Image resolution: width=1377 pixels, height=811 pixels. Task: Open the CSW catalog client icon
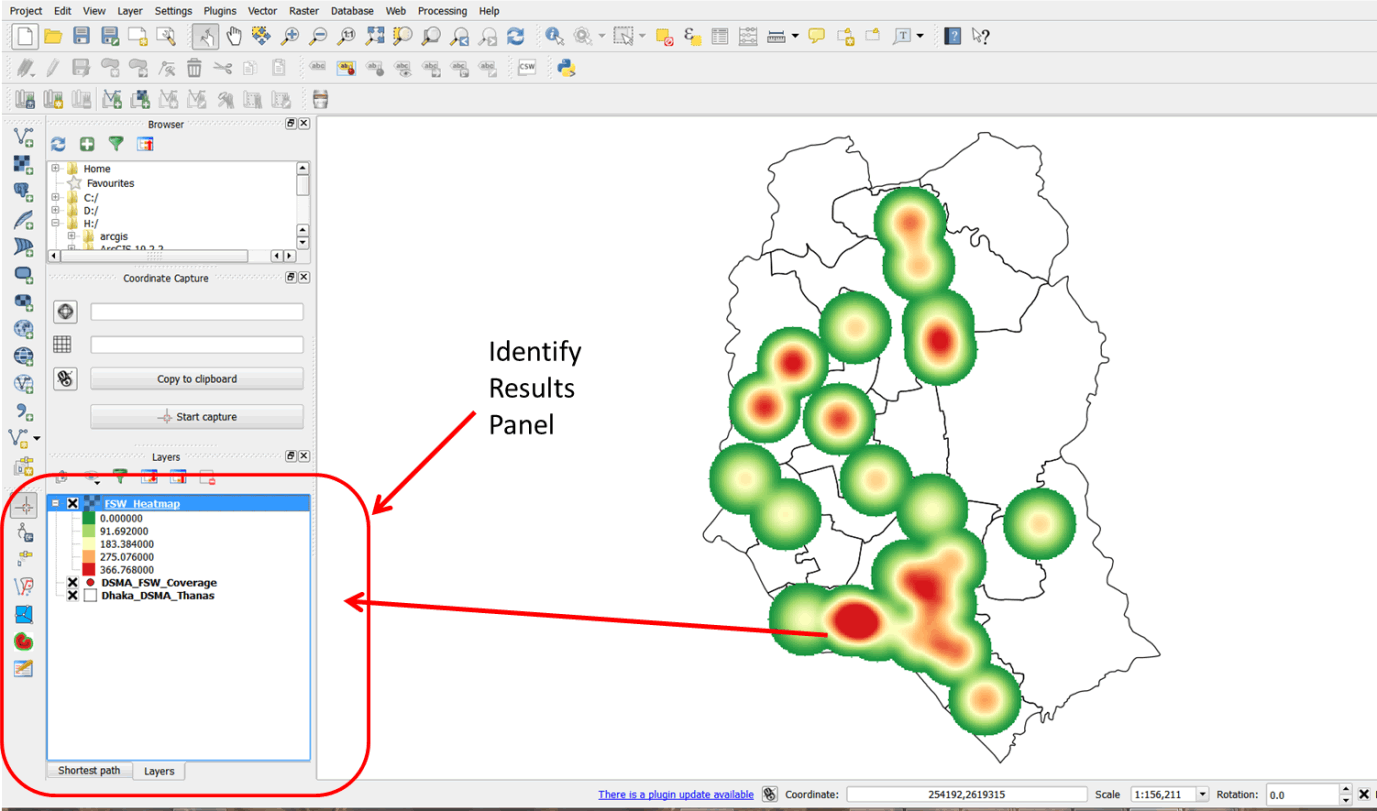pos(526,68)
